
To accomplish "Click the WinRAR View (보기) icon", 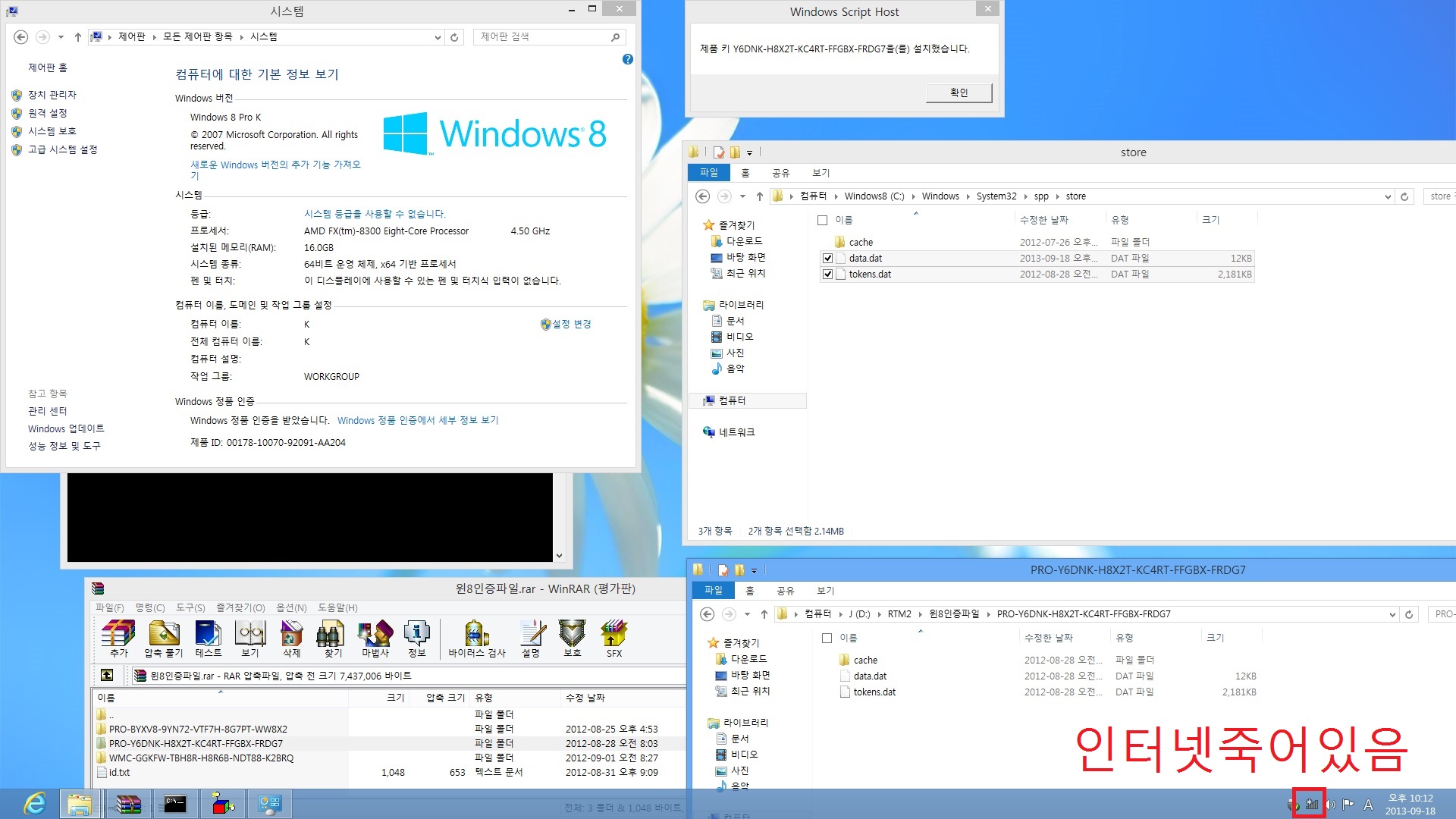I will pos(250,639).
